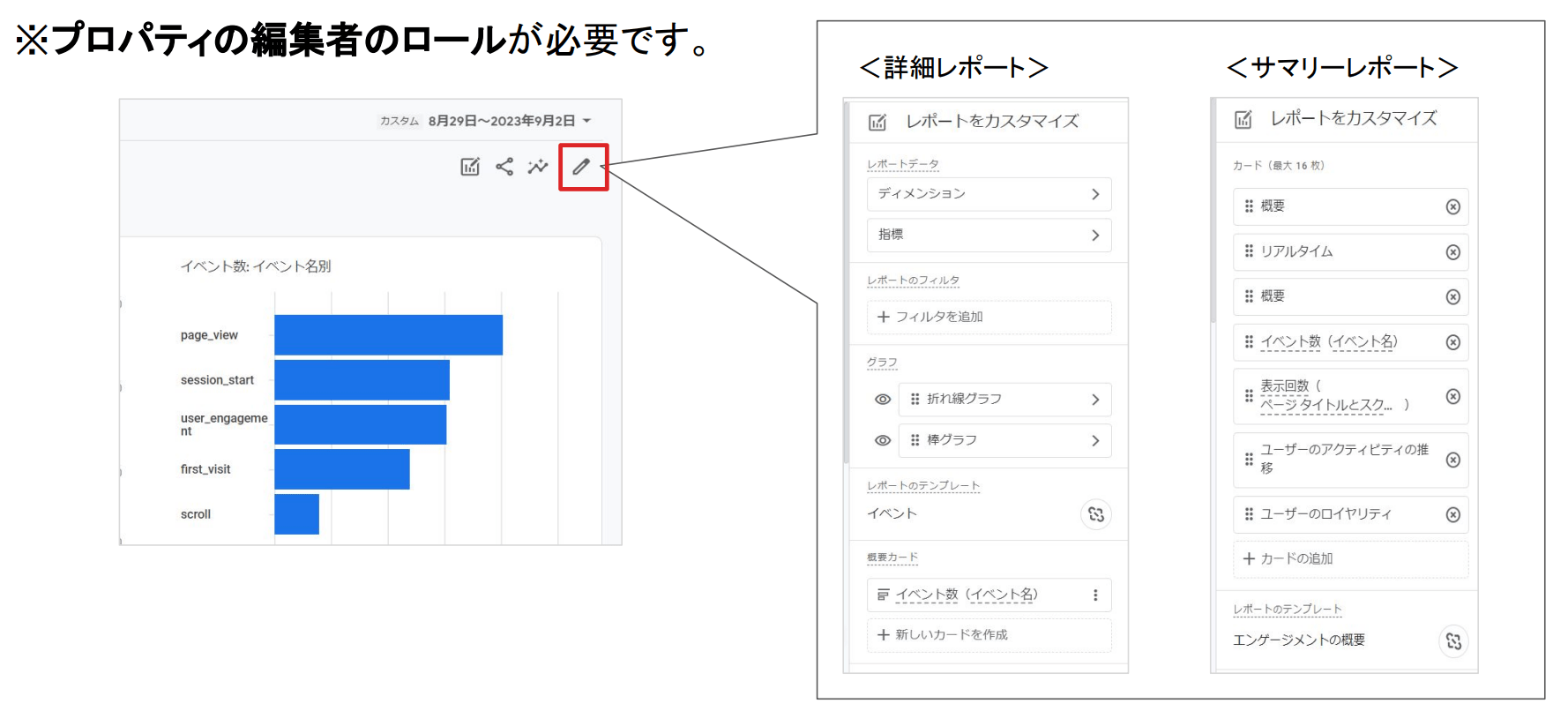Click the レポートデータ section label
The height and width of the screenshot is (711, 1568).
click(x=903, y=165)
